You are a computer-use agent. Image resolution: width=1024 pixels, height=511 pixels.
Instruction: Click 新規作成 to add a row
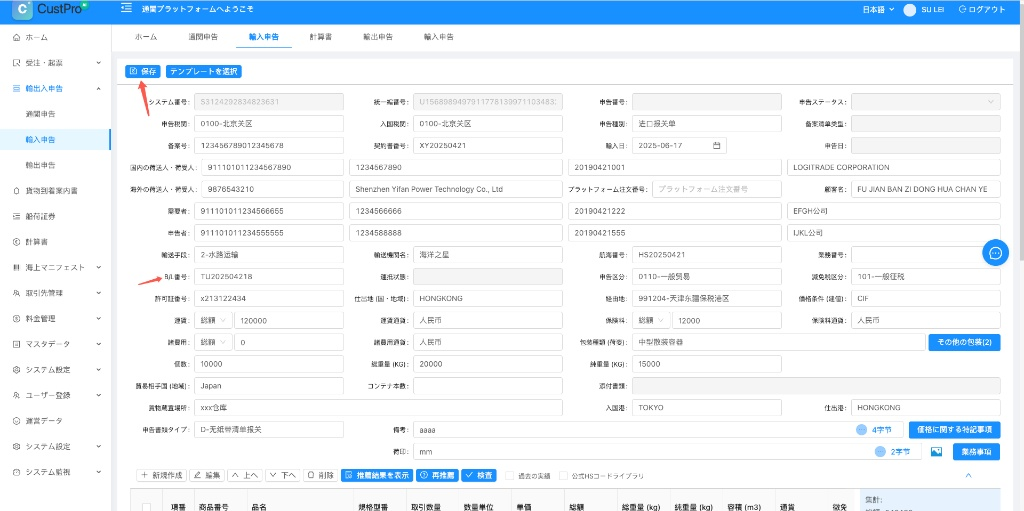pos(161,475)
